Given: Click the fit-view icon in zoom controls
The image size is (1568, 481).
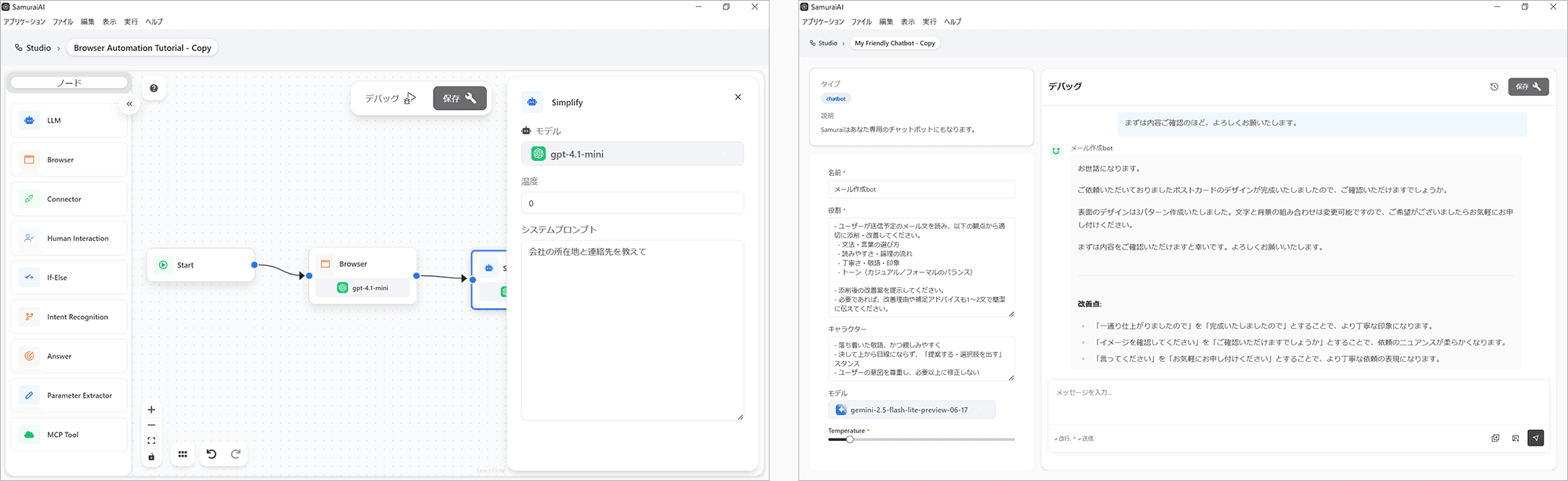Looking at the screenshot, I should tap(151, 441).
